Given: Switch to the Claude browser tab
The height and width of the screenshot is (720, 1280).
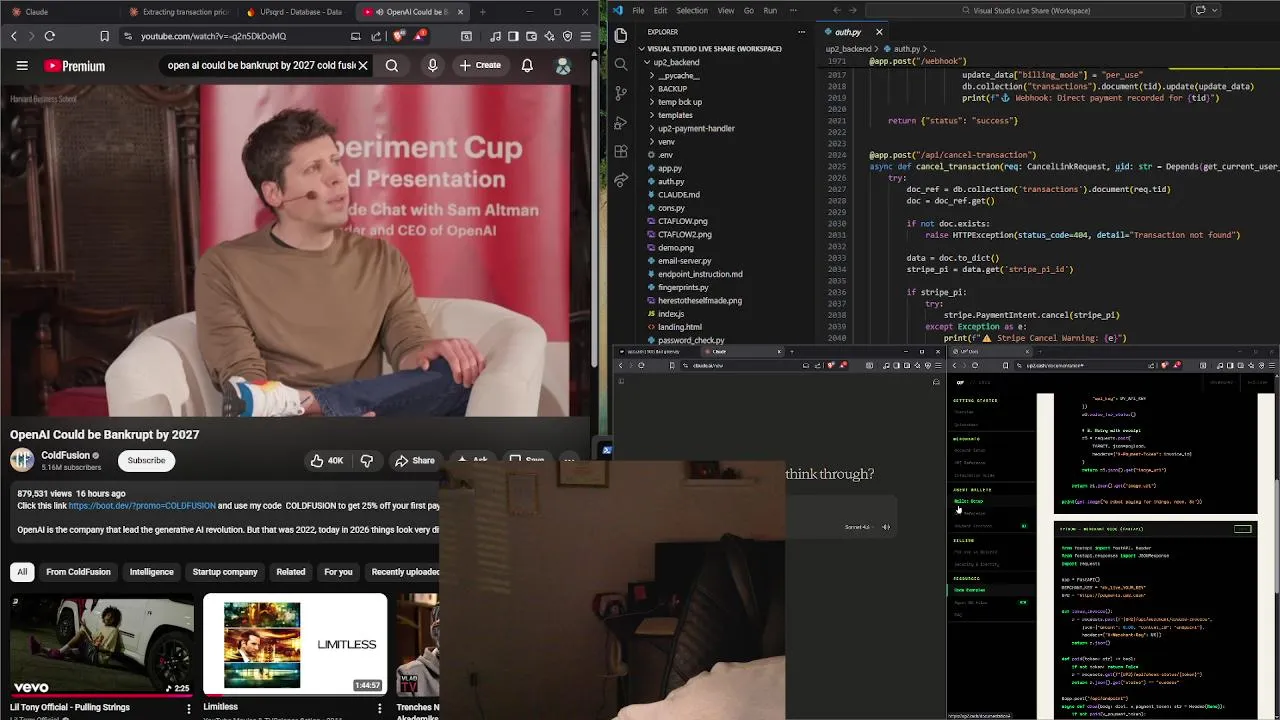Looking at the screenshot, I should pos(60,12).
